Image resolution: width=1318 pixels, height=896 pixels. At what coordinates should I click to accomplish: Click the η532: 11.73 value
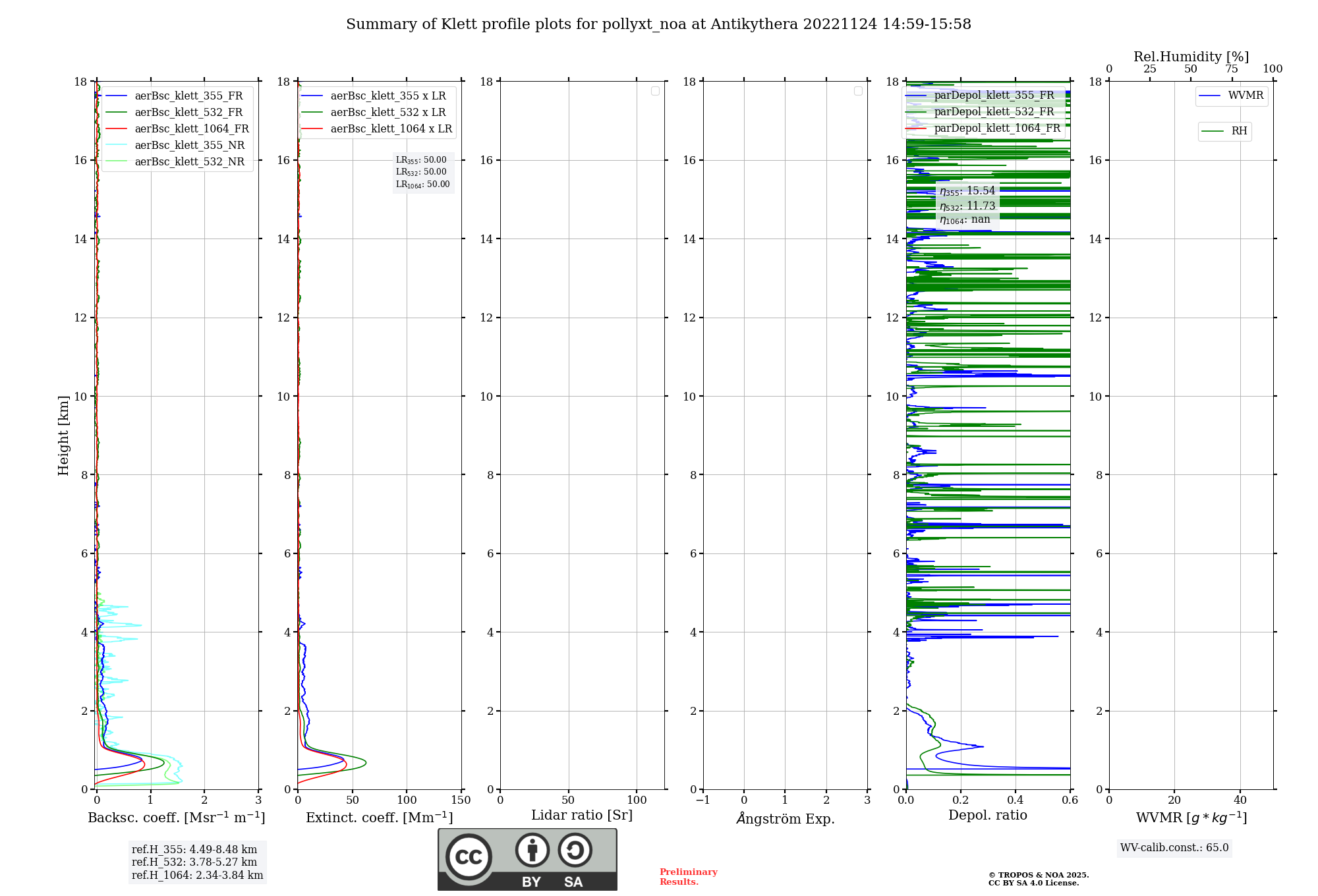[x=967, y=206]
